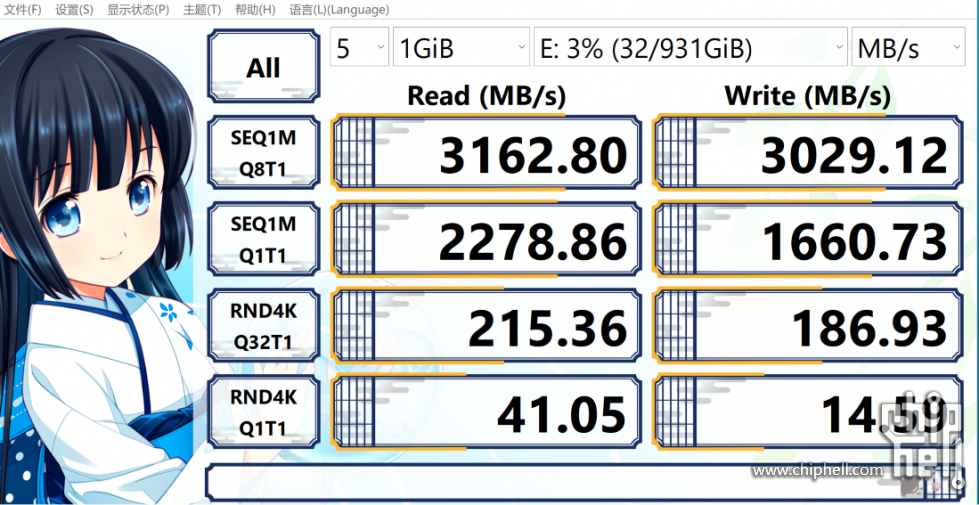Select the 2278.86 read result

pyautogui.click(x=486, y=239)
